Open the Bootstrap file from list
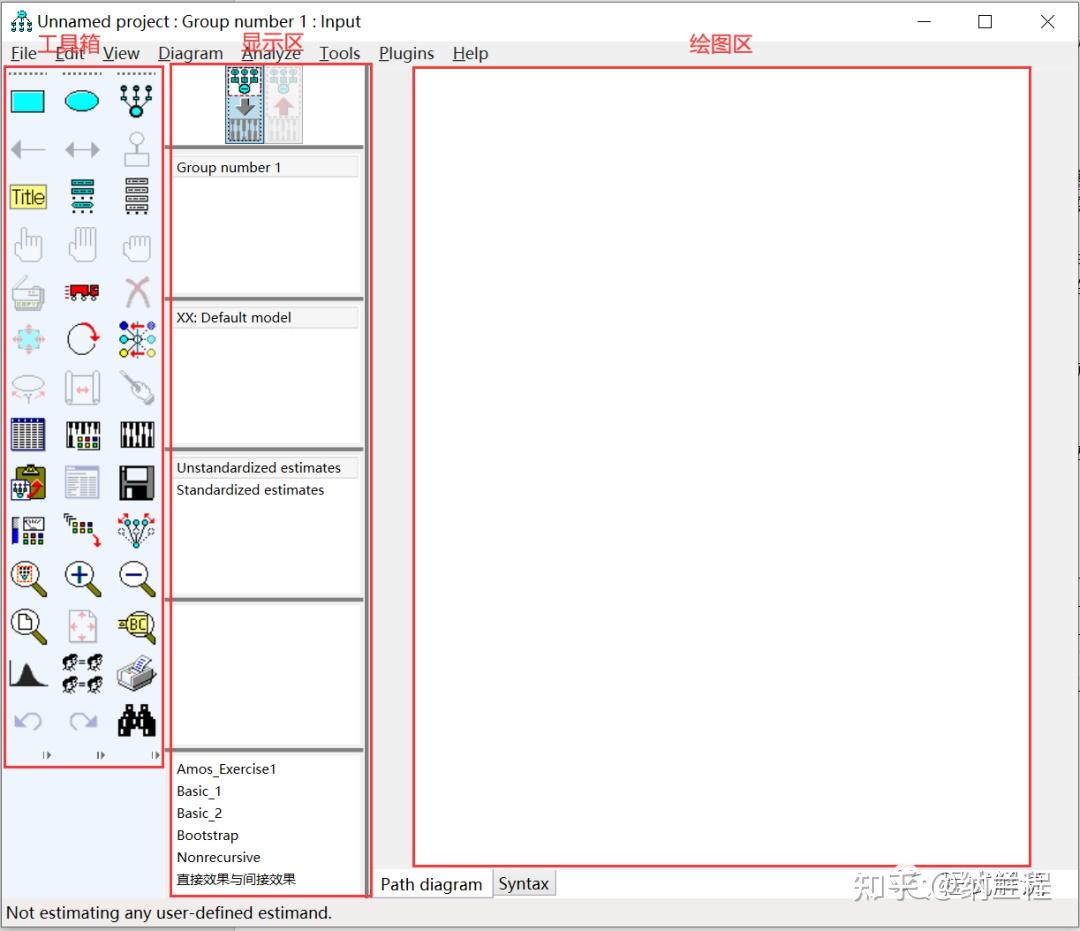The height and width of the screenshot is (931, 1080). pos(207,835)
